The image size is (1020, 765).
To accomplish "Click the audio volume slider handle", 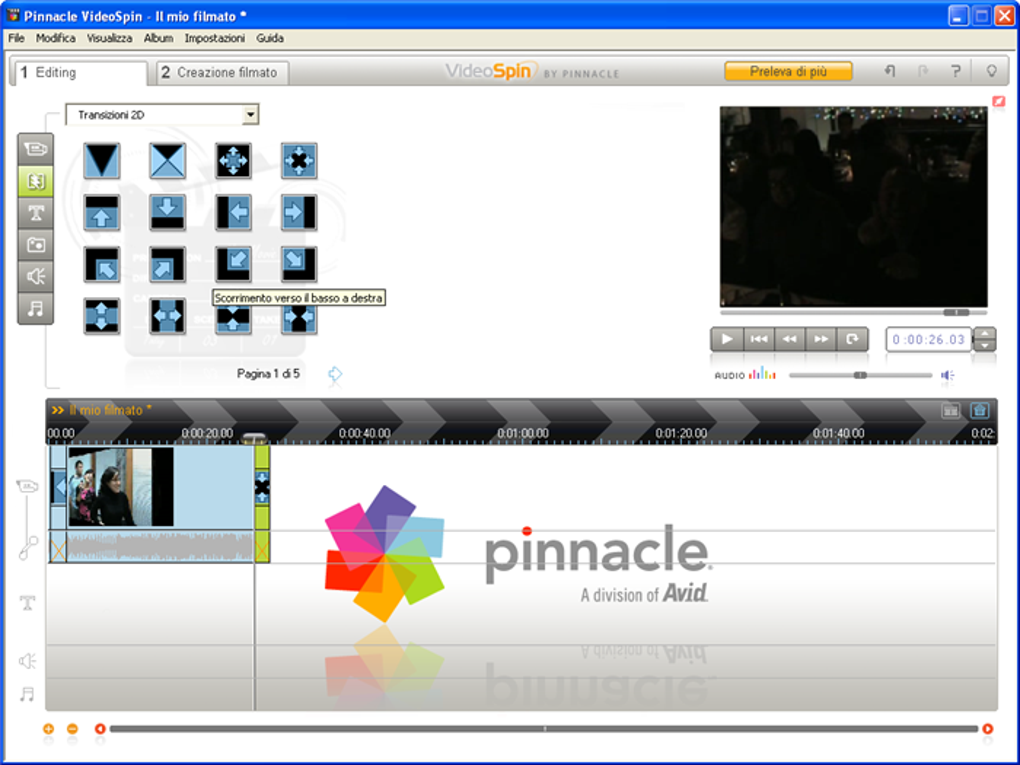I will pyautogui.click(x=861, y=375).
